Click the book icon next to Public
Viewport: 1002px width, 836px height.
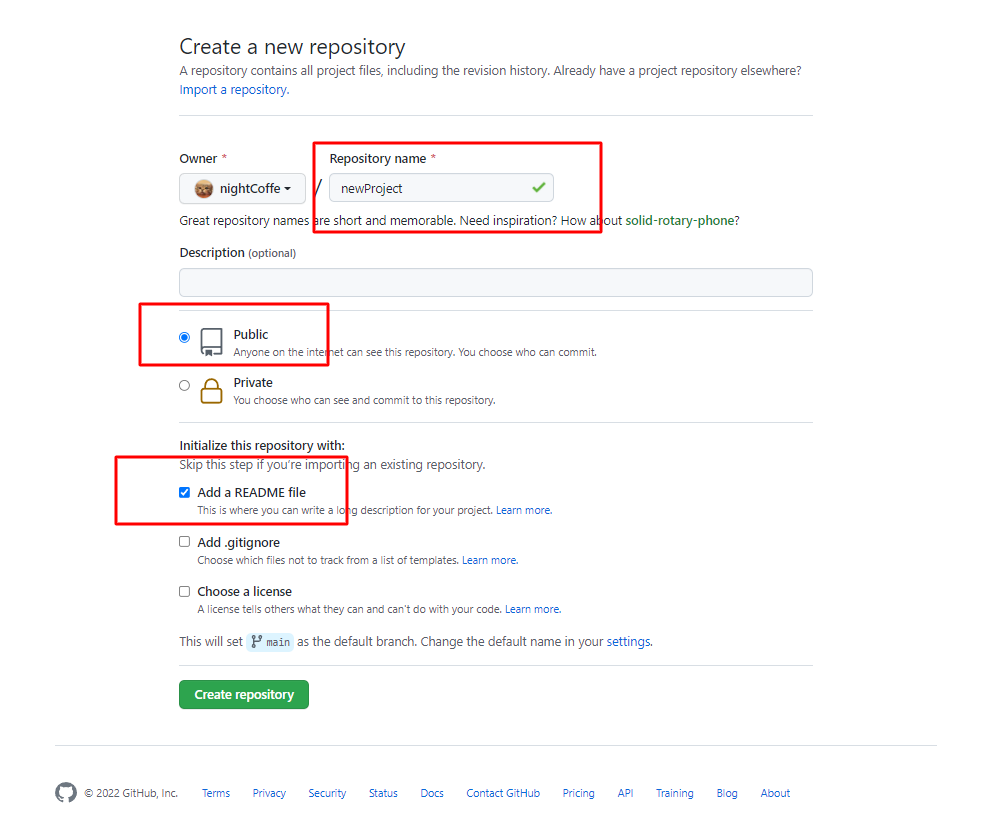pyautogui.click(x=211, y=341)
